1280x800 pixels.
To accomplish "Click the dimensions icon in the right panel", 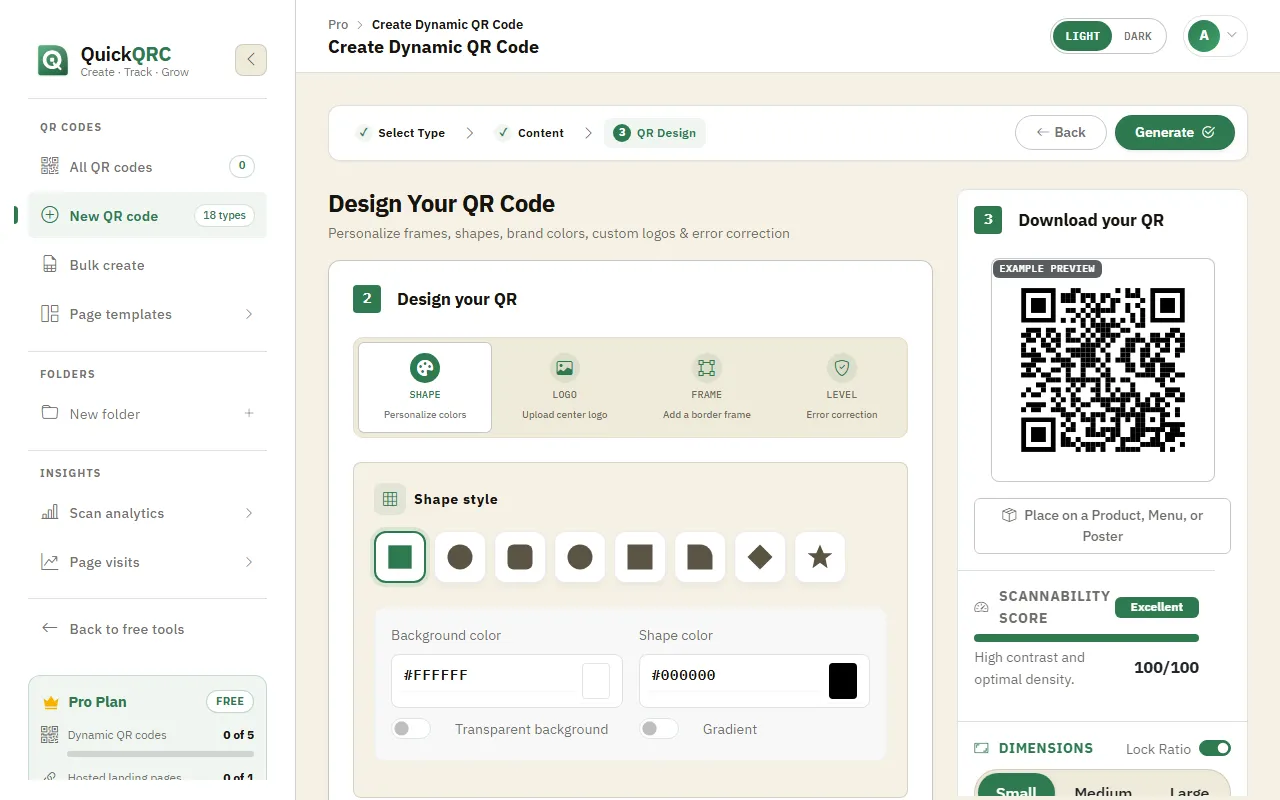I will (x=982, y=748).
